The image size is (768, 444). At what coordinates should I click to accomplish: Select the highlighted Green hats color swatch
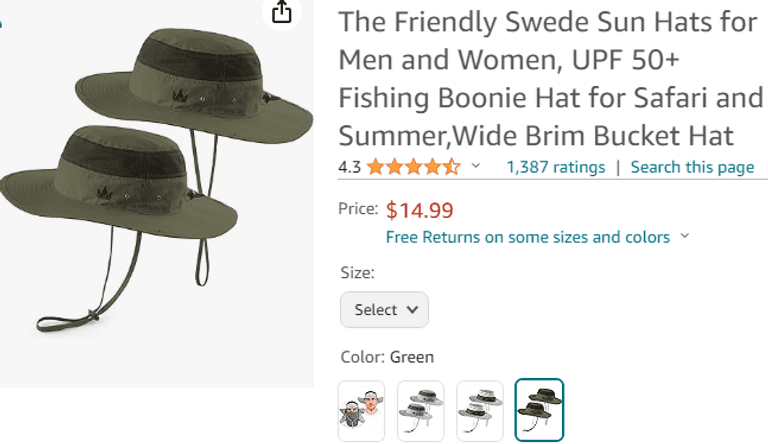(539, 410)
